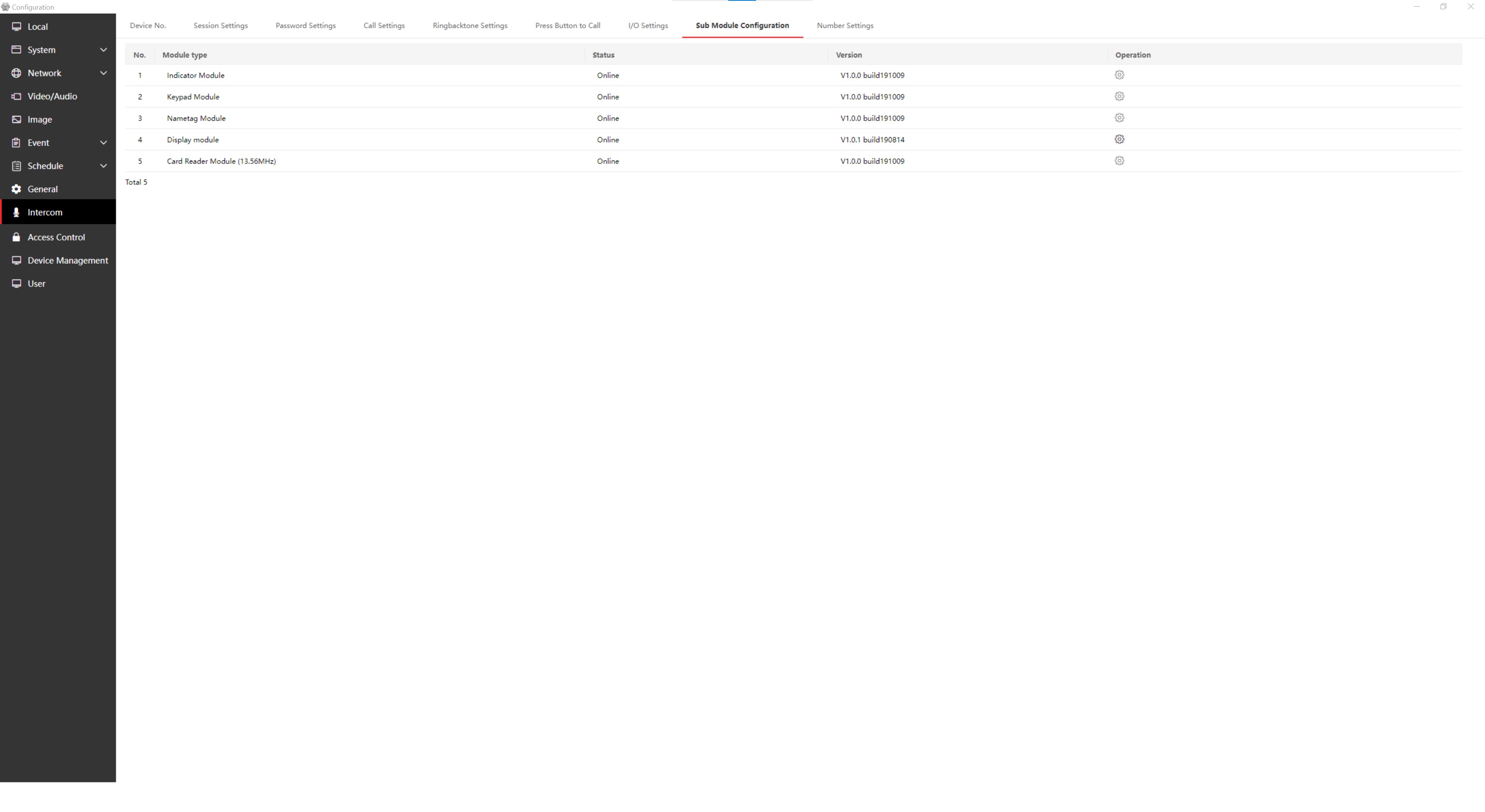Open Card Reader Module settings gear

[1119, 160]
